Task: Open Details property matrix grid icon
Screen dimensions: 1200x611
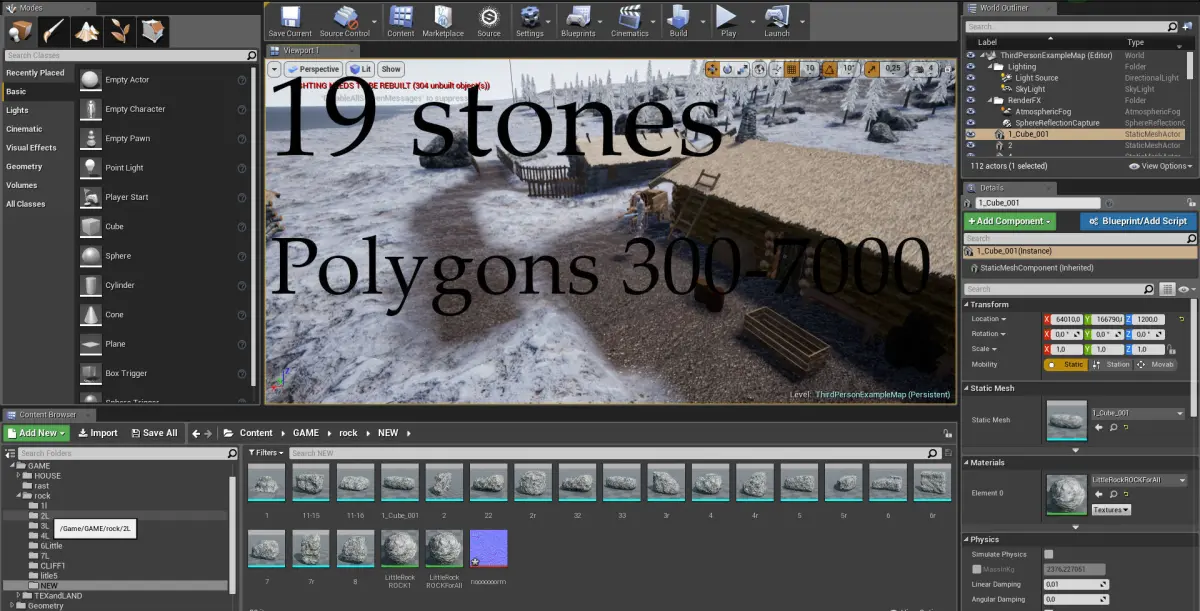Action: tap(1166, 289)
